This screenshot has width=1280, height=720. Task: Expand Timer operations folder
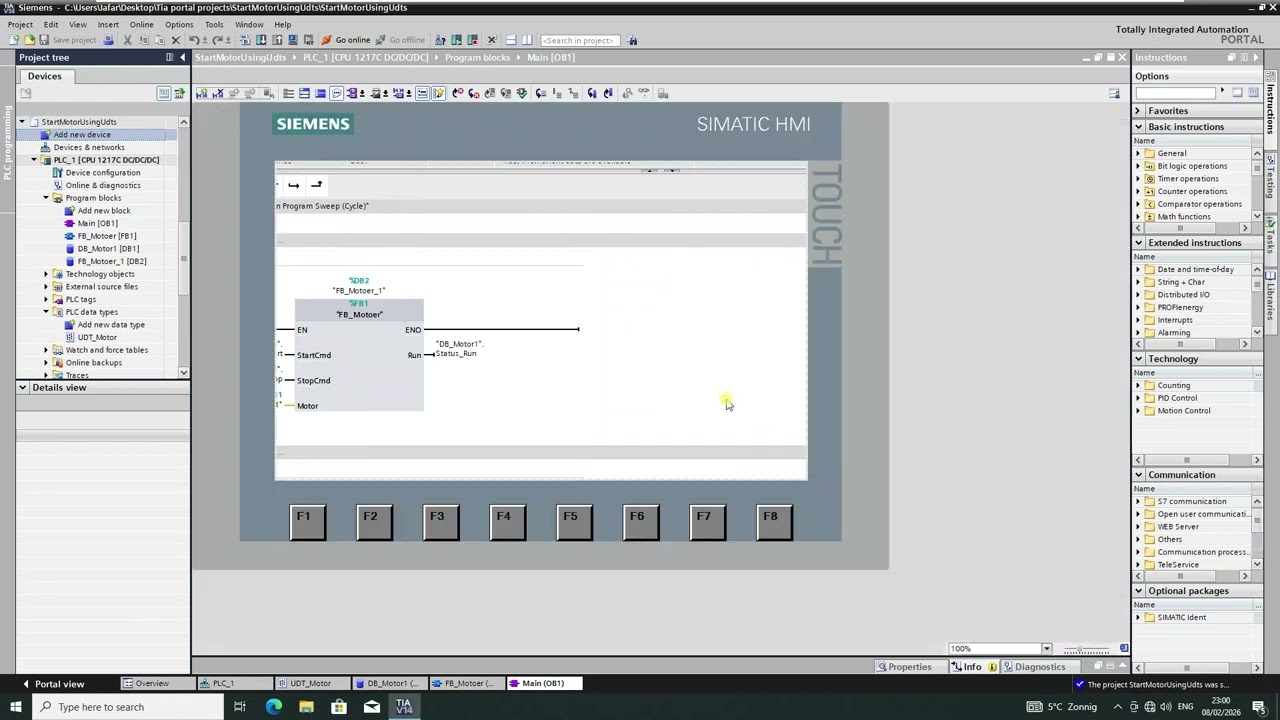[1138, 179]
